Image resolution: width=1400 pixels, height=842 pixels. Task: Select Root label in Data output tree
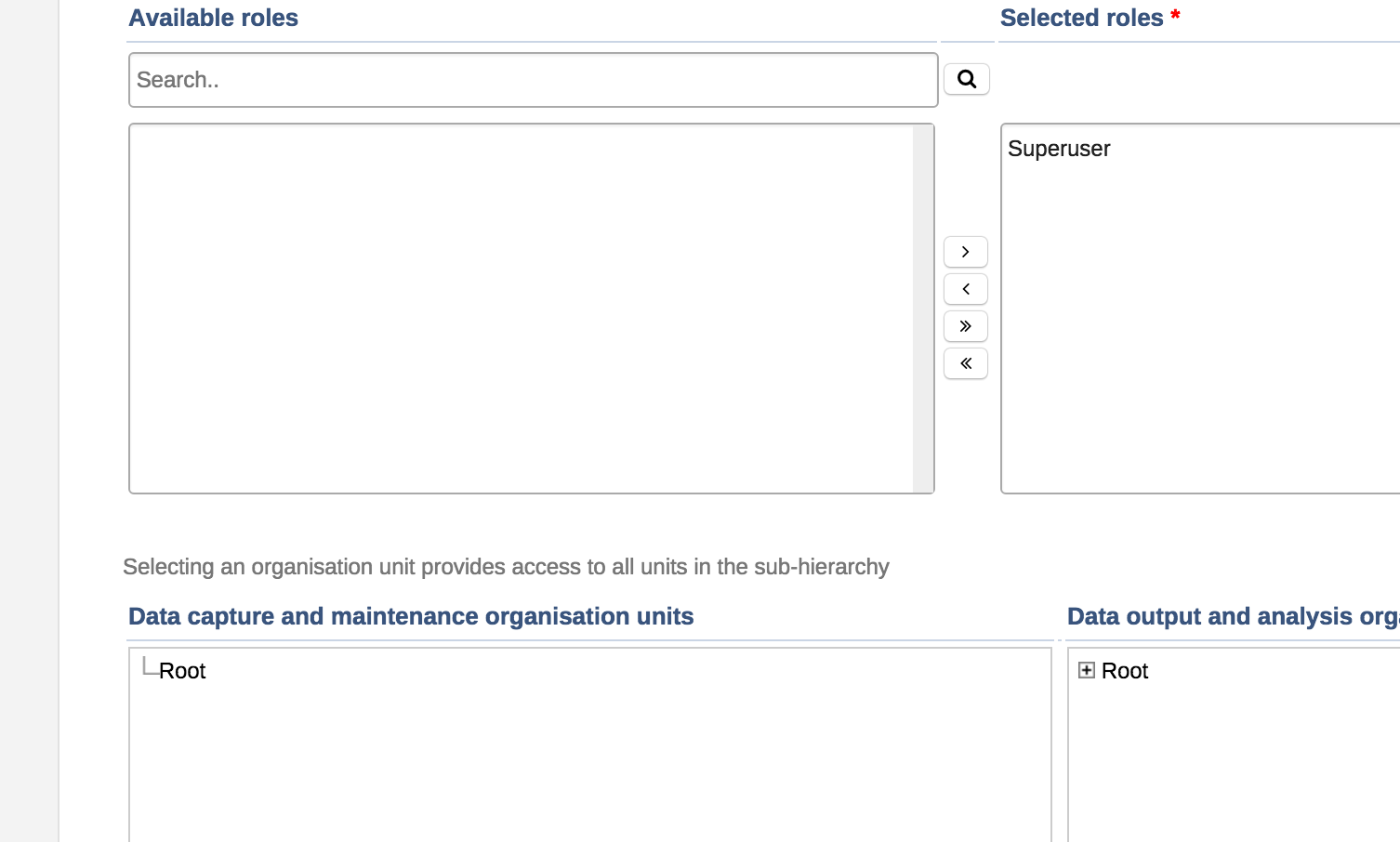coord(1125,671)
